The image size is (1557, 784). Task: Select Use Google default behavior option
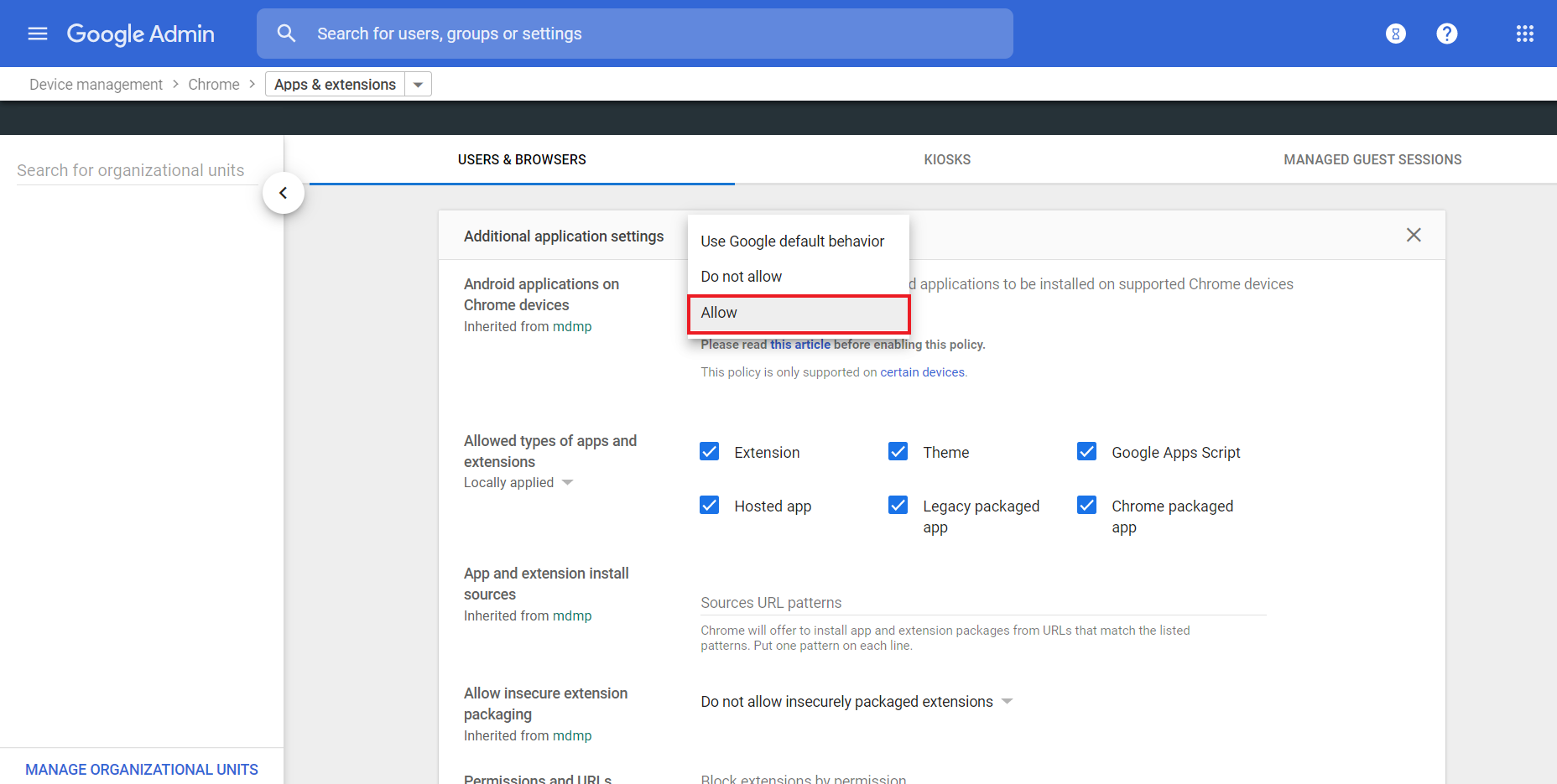798,241
